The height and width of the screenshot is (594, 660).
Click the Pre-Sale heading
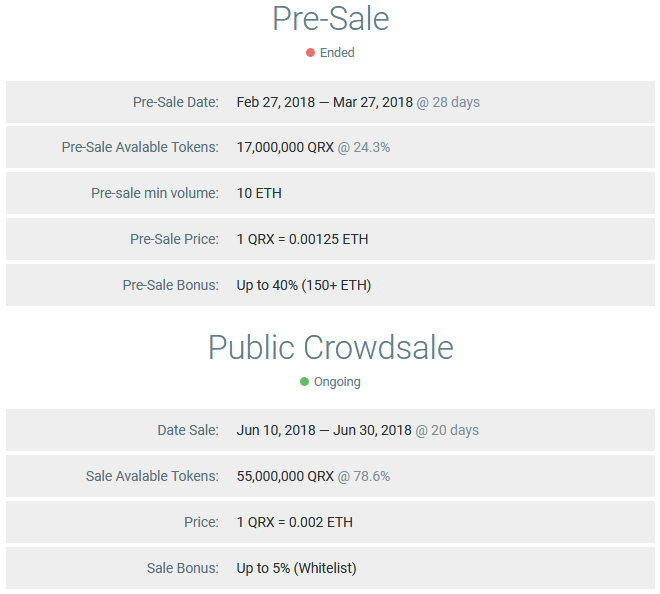click(330, 19)
